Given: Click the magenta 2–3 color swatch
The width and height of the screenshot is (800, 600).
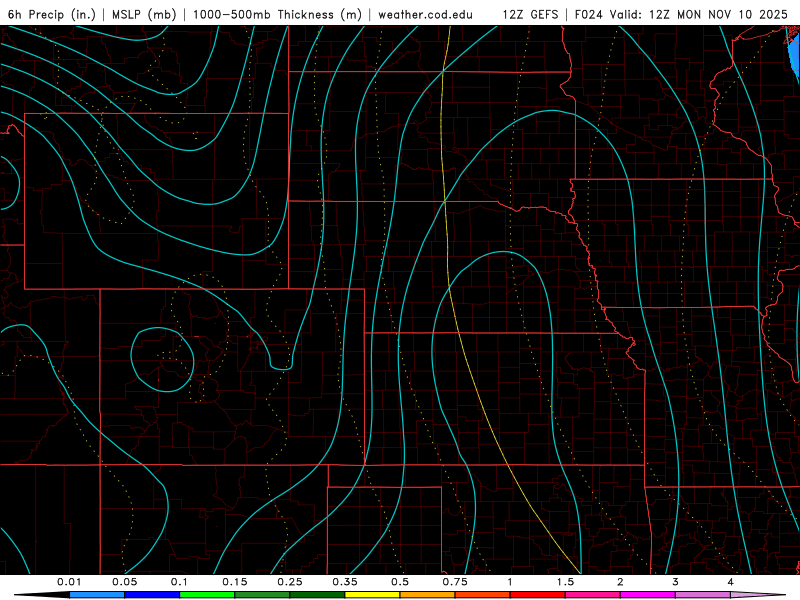Looking at the screenshot, I should [x=648, y=595].
